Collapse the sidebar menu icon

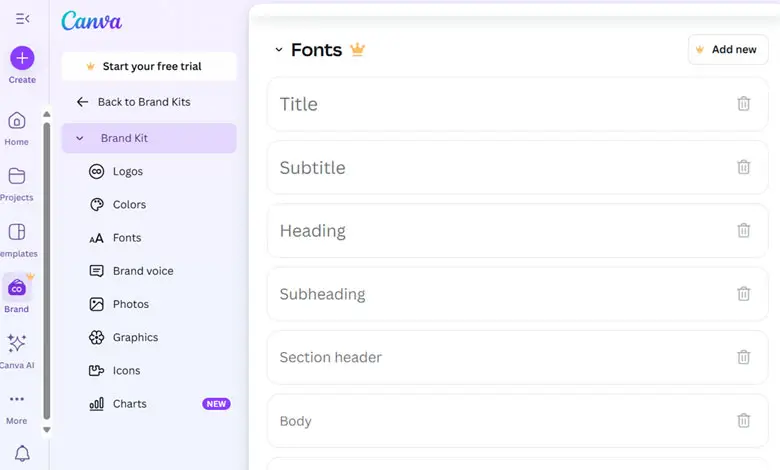(x=22, y=19)
